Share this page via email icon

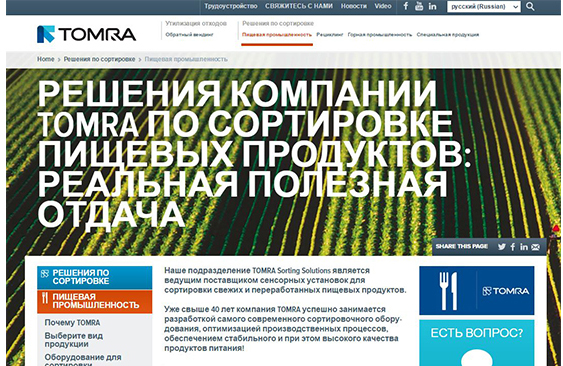[535, 247]
